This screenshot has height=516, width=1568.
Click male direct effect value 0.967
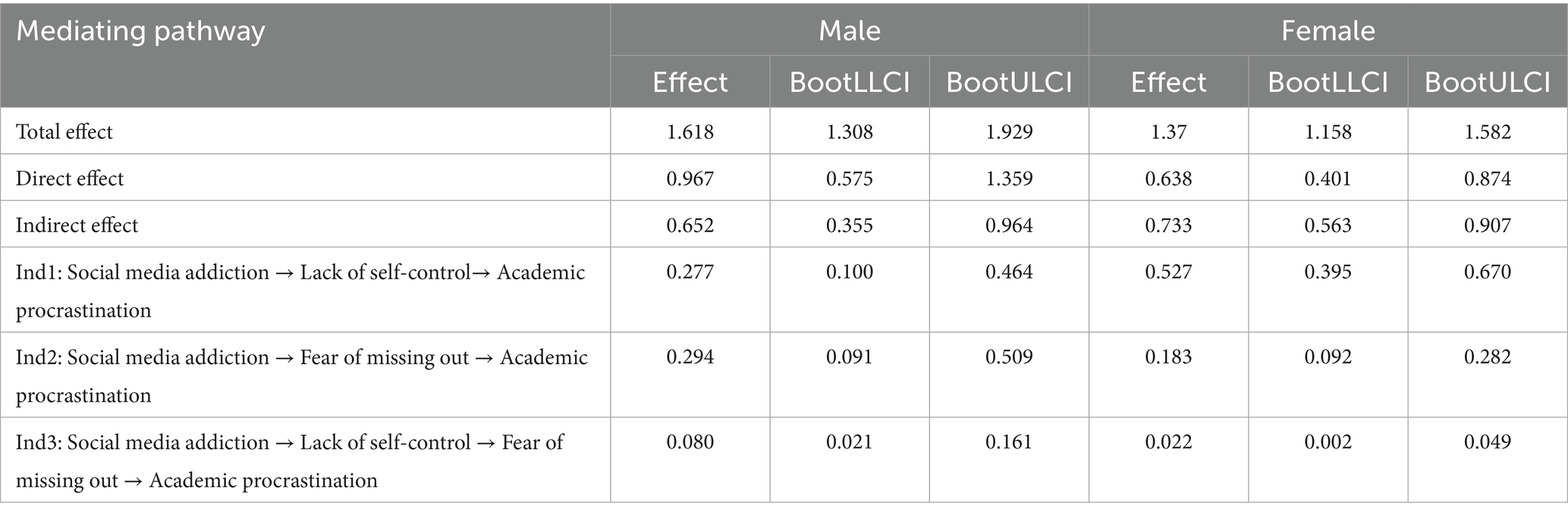click(x=690, y=179)
